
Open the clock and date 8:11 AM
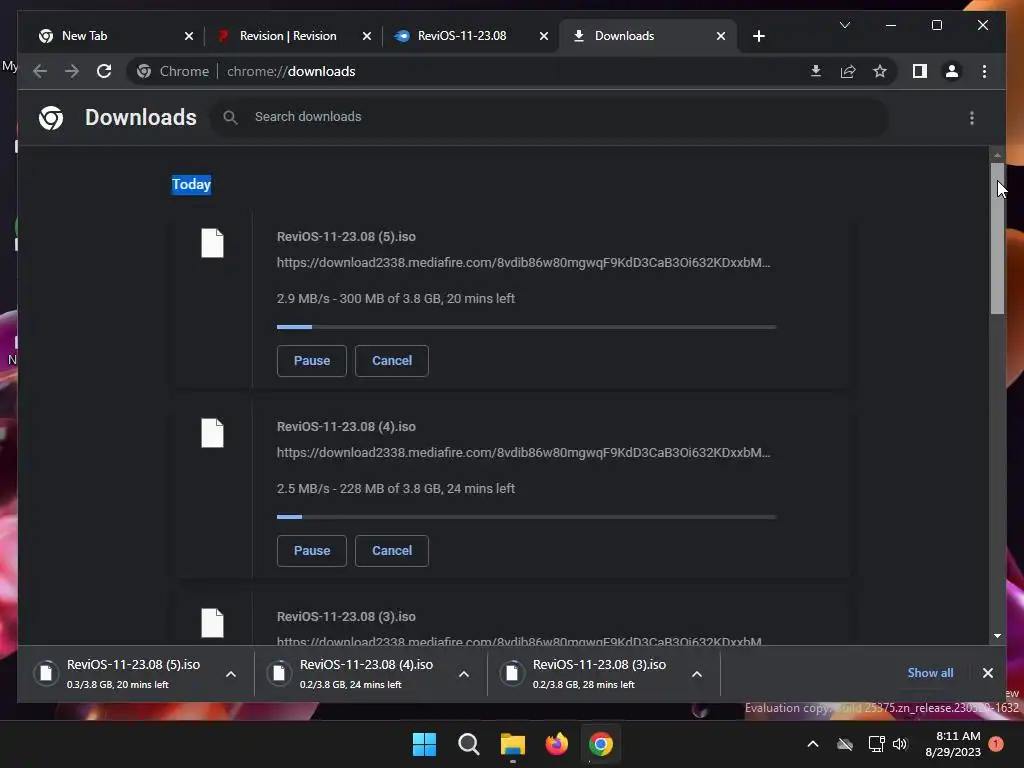953,744
